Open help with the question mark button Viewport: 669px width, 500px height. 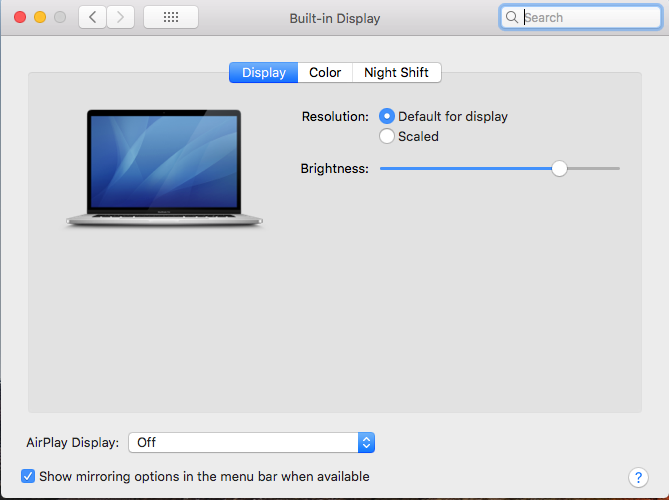pyautogui.click(x=637, y=477)
